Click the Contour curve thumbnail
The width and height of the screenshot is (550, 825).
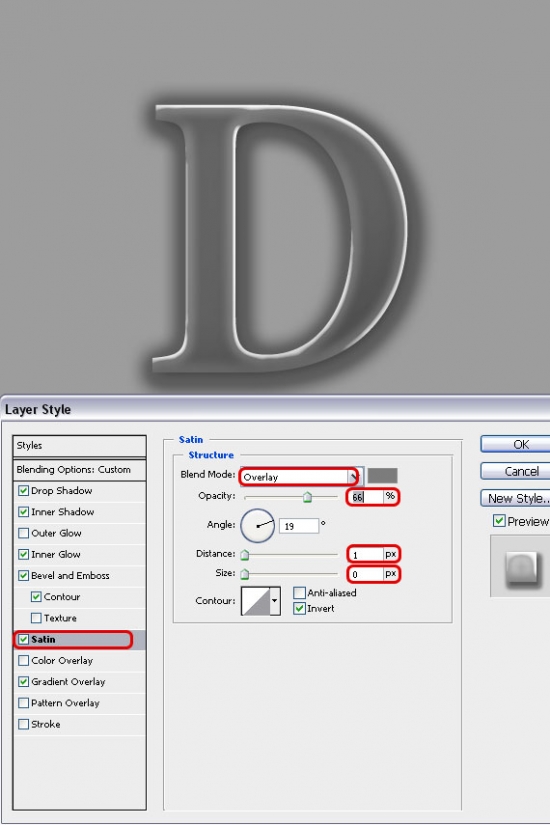point(255,601)
